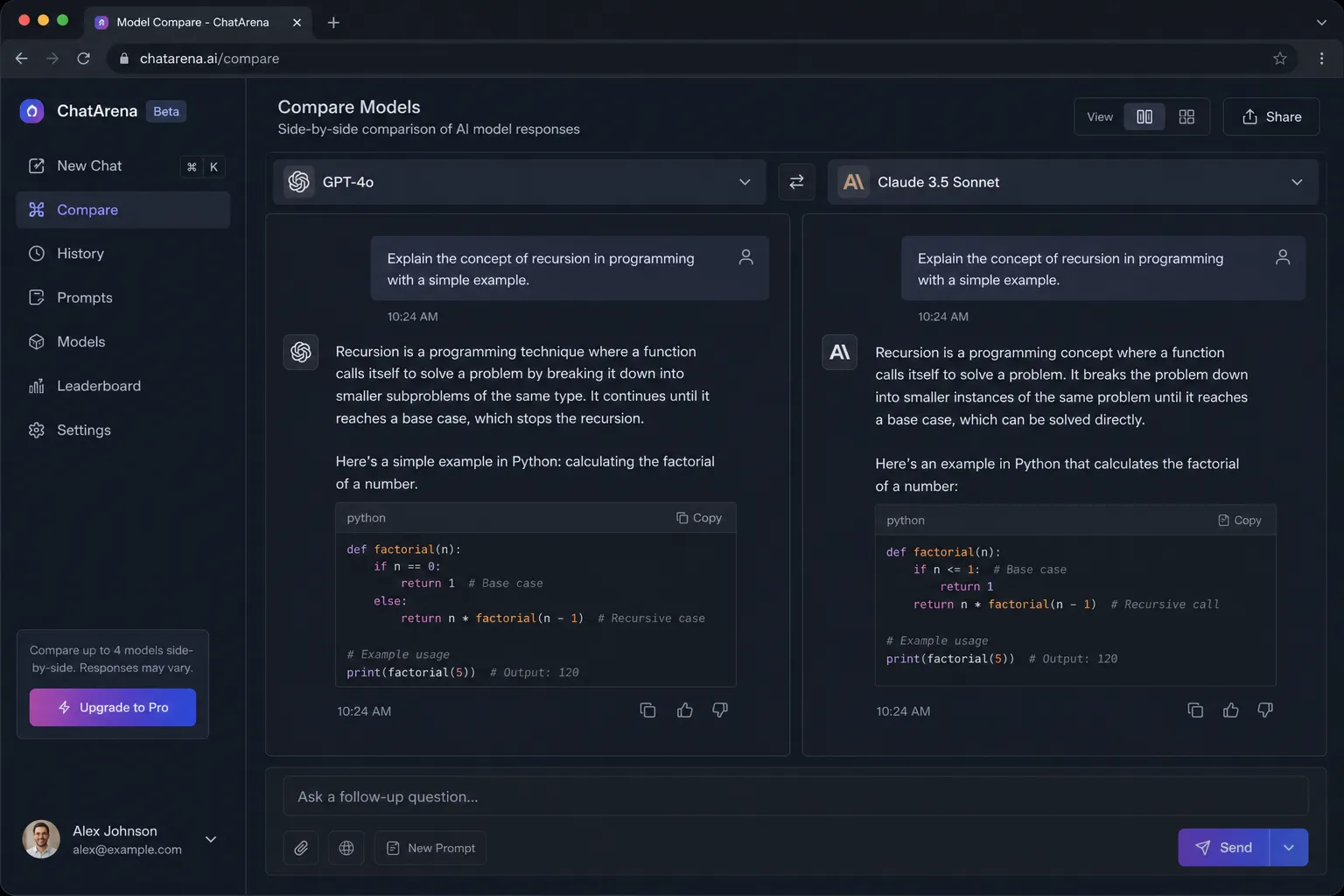Go forward in browser history
Screen dimensions: 1344x896
(x=52, y=59)
